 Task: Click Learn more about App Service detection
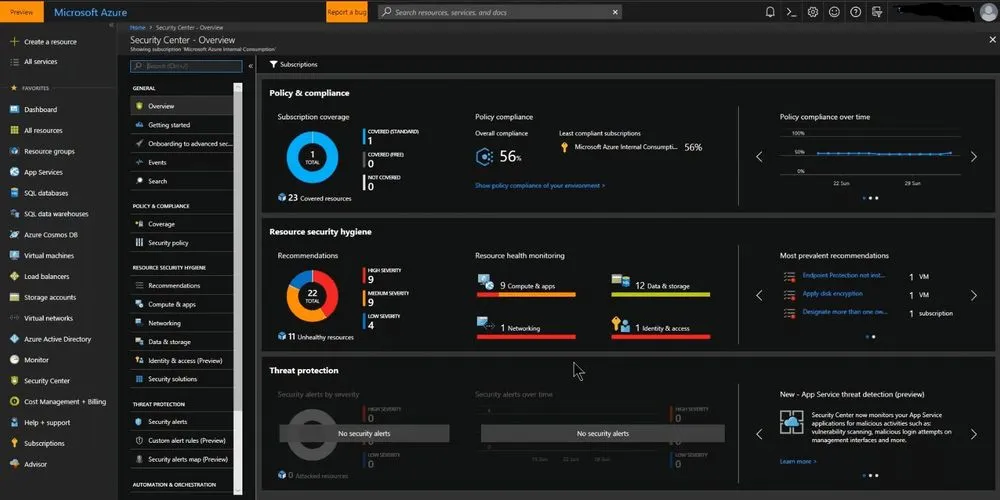coord(798,461)
